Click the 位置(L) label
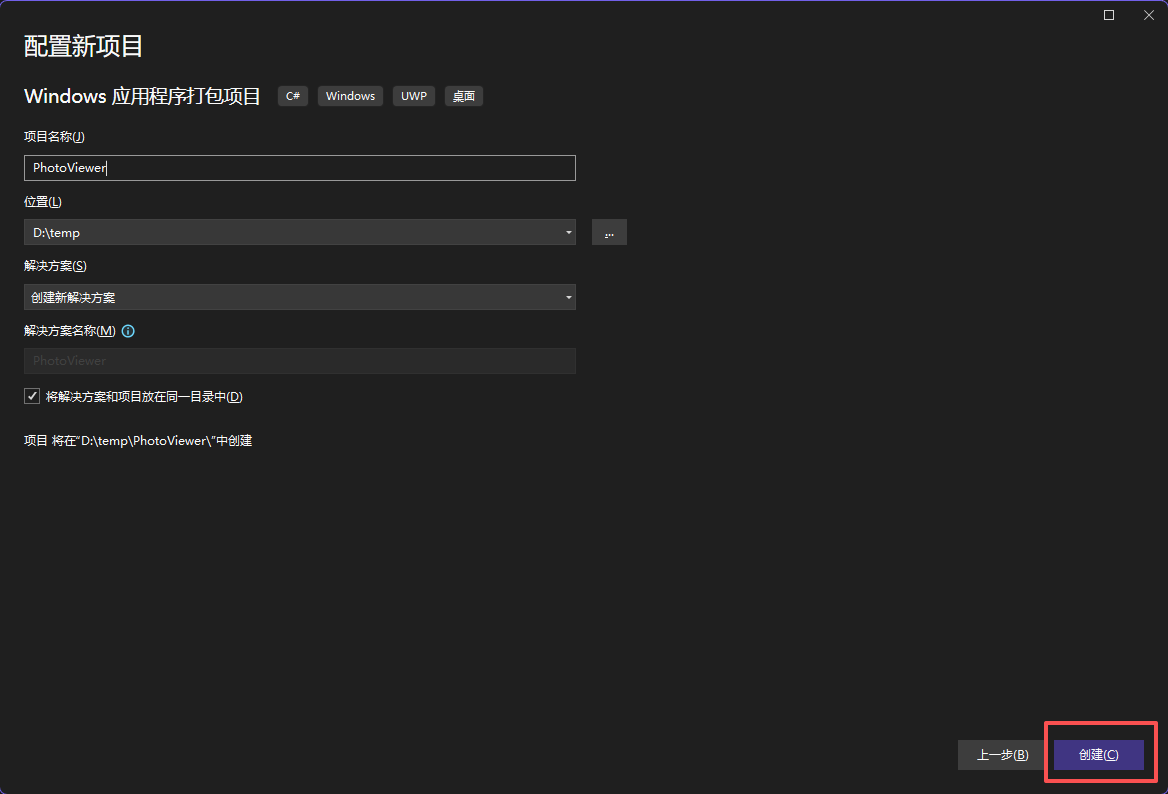 tap(42, 201)
